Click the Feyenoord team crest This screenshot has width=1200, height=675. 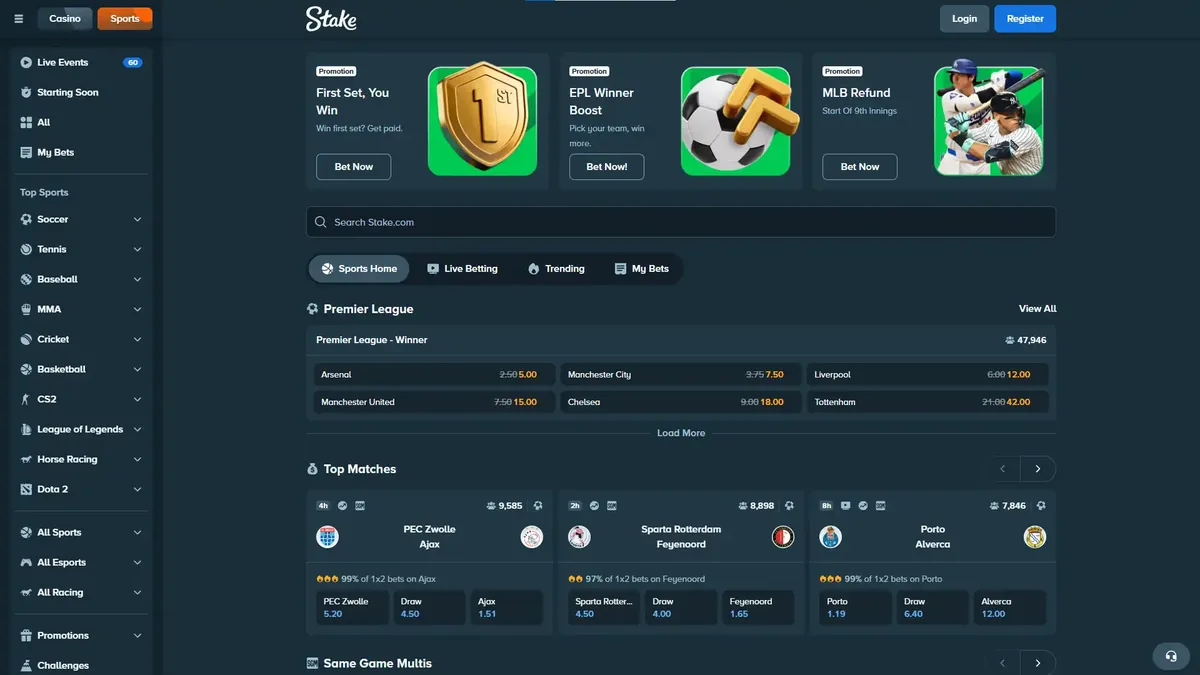click(783, 537)
